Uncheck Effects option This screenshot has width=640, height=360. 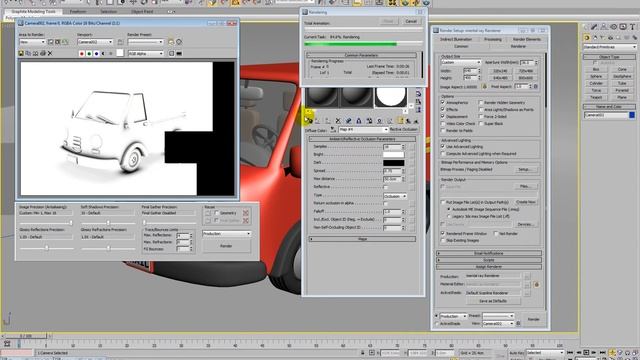(443, 109)
